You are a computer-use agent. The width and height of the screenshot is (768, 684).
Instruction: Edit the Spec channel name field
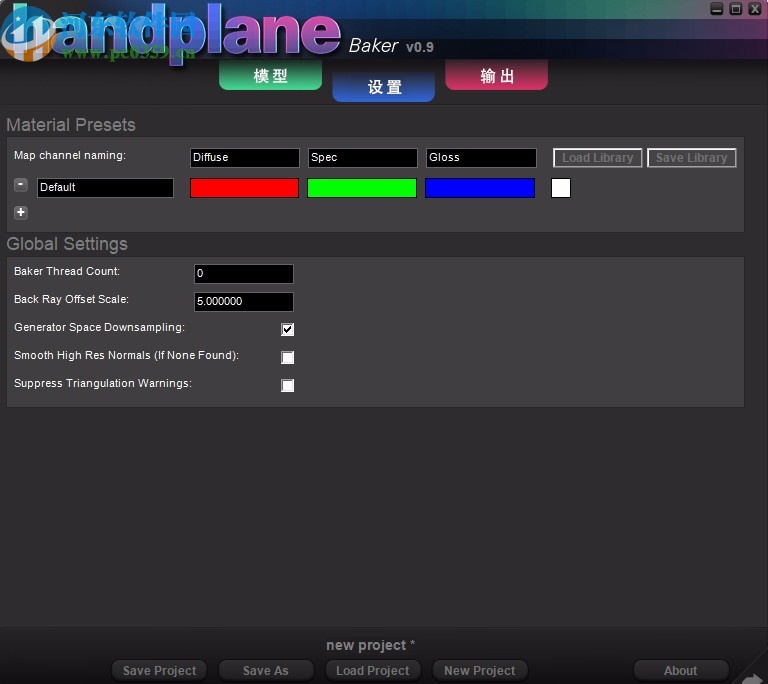click(362, 158)
